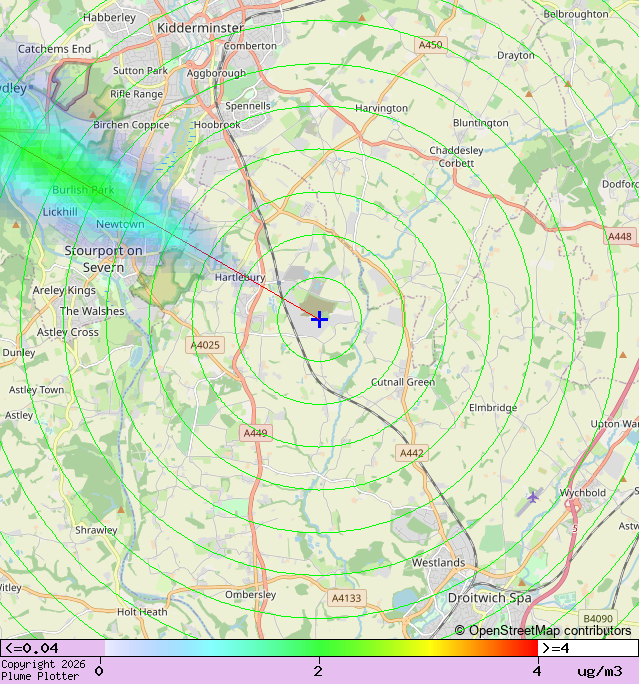Click the Kidderminster town label

(200, 28)
